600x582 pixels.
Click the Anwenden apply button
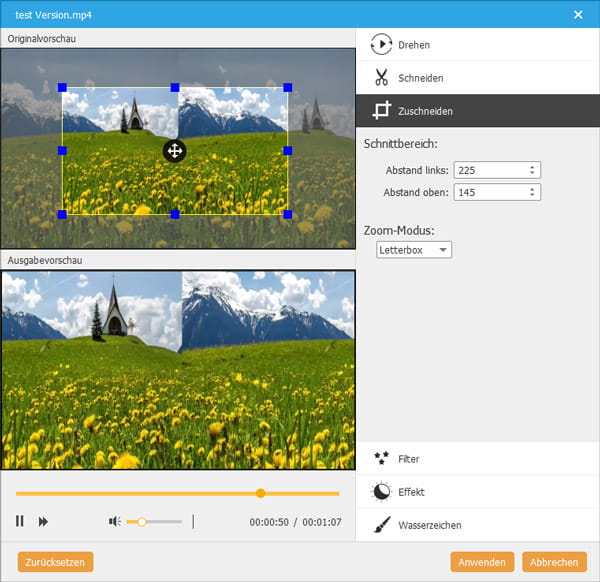coord(482,562)
